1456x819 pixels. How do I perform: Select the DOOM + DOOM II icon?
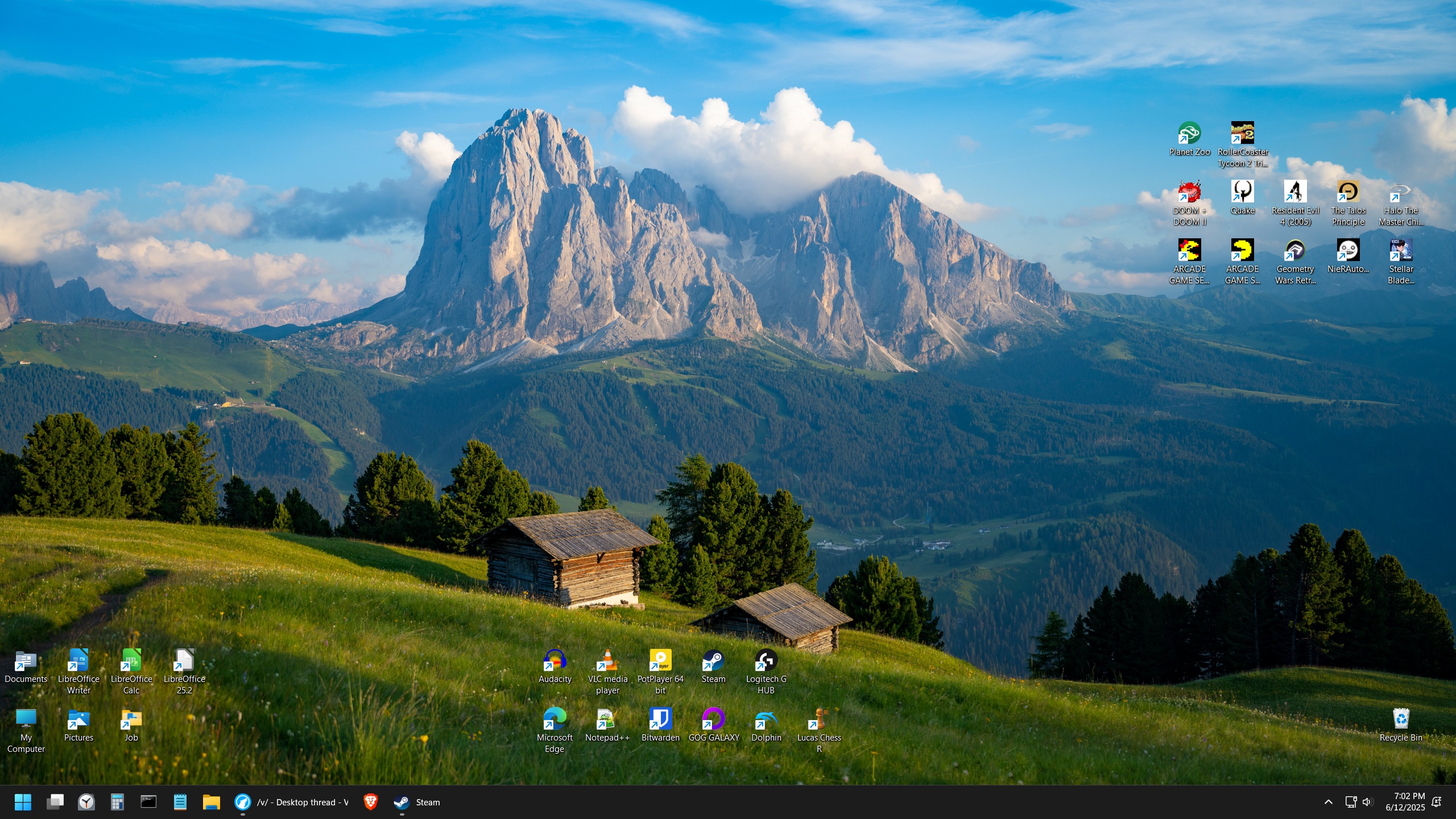1189,203
